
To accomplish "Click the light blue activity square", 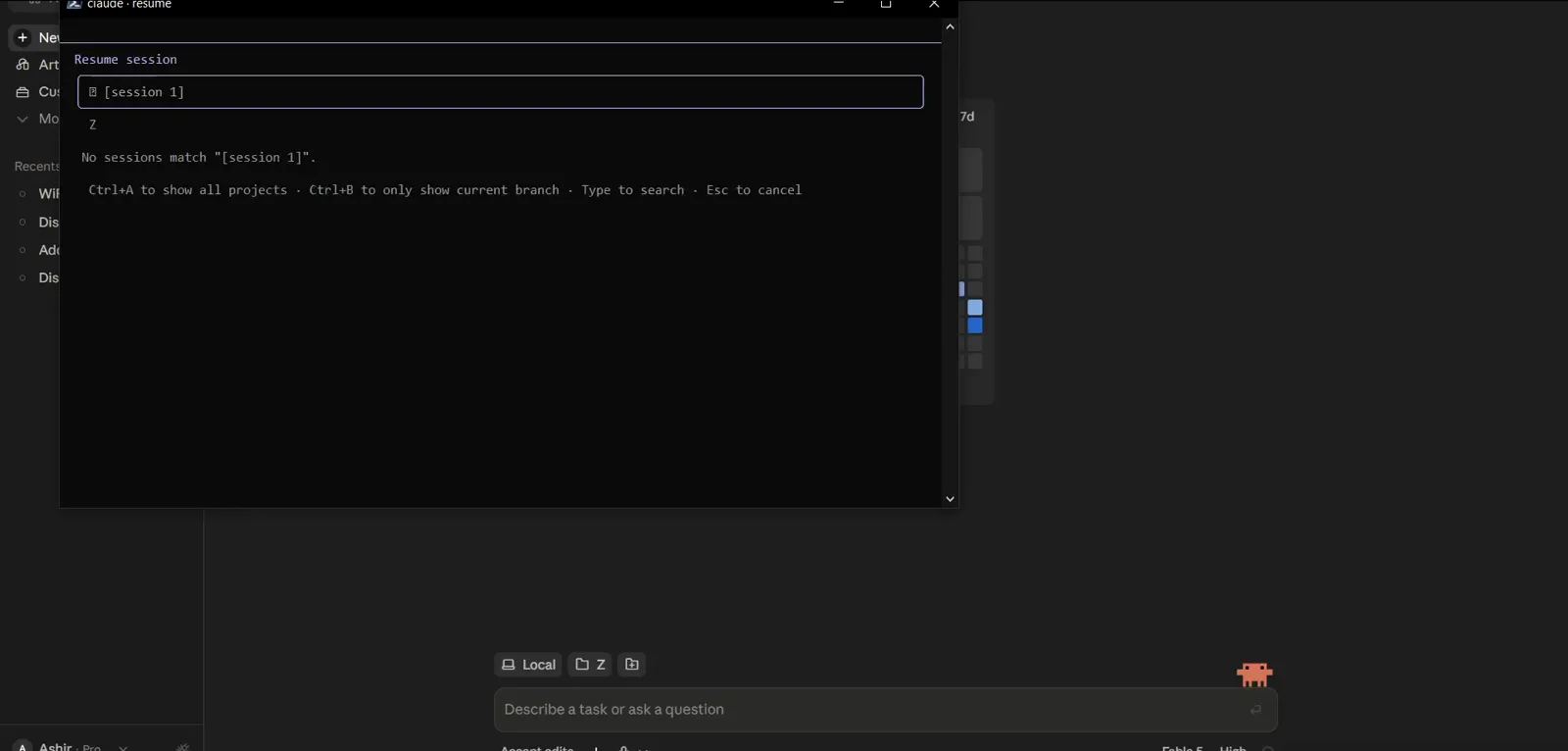I will (x=975, y=308).
